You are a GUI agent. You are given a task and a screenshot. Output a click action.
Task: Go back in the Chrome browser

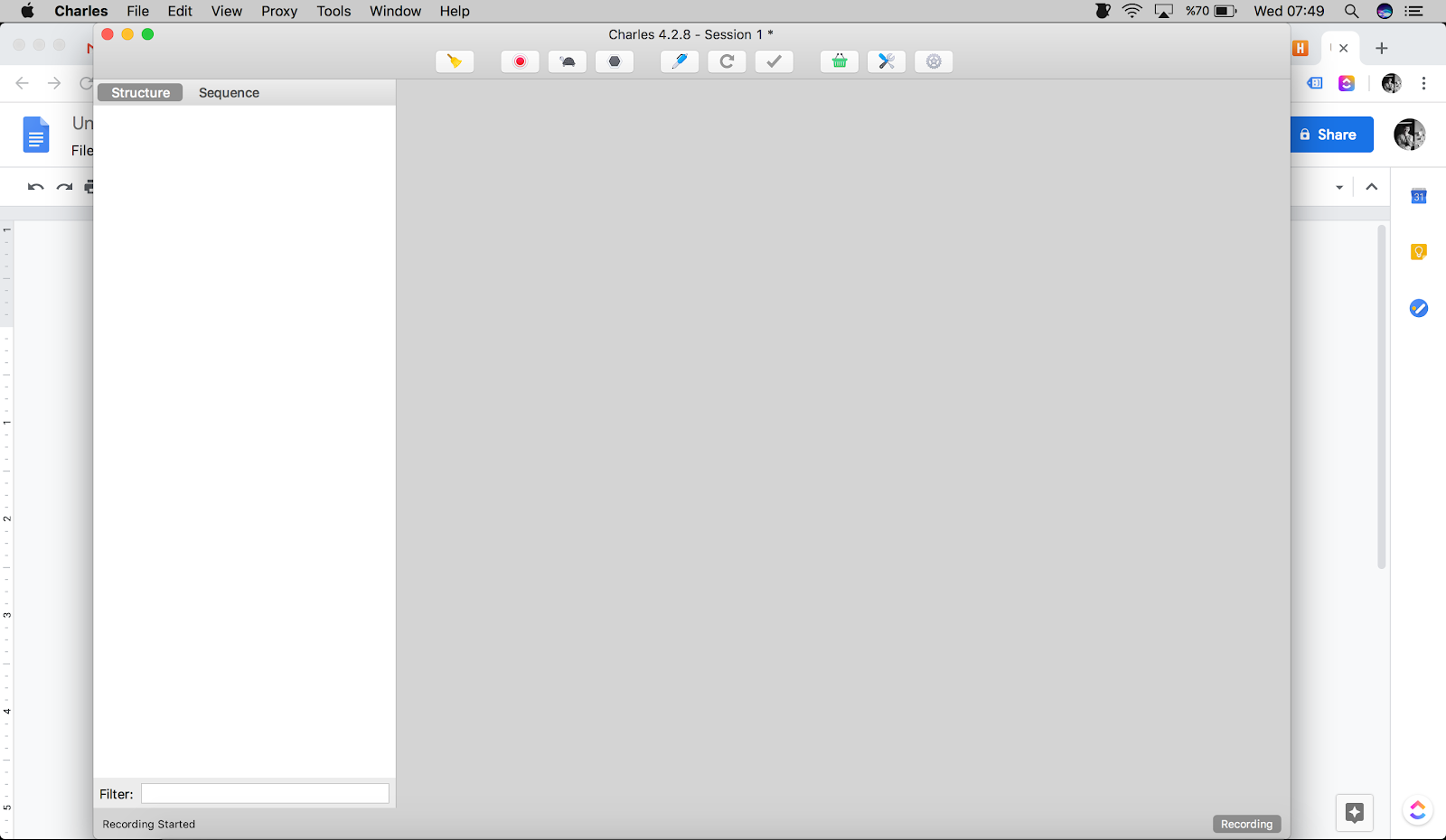tap(23, 83)
